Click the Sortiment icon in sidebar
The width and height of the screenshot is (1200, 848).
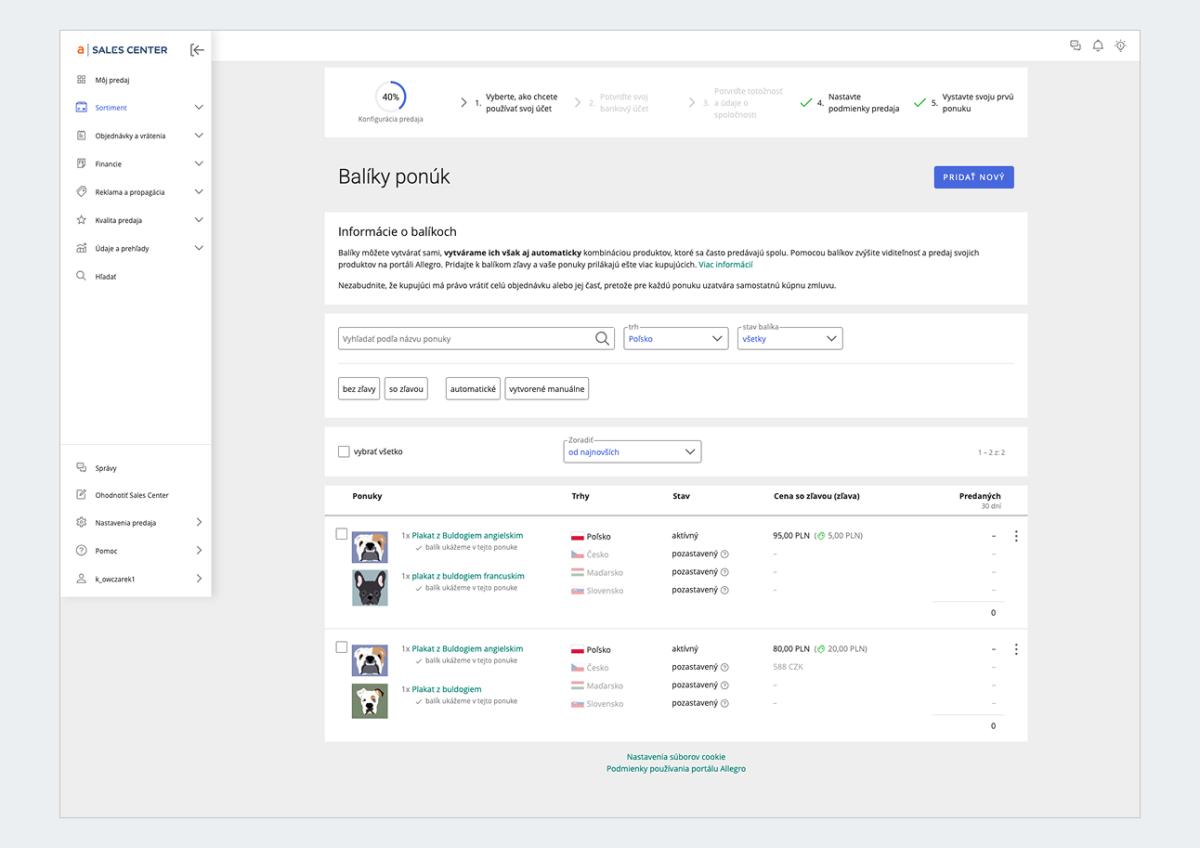[81, 107]
